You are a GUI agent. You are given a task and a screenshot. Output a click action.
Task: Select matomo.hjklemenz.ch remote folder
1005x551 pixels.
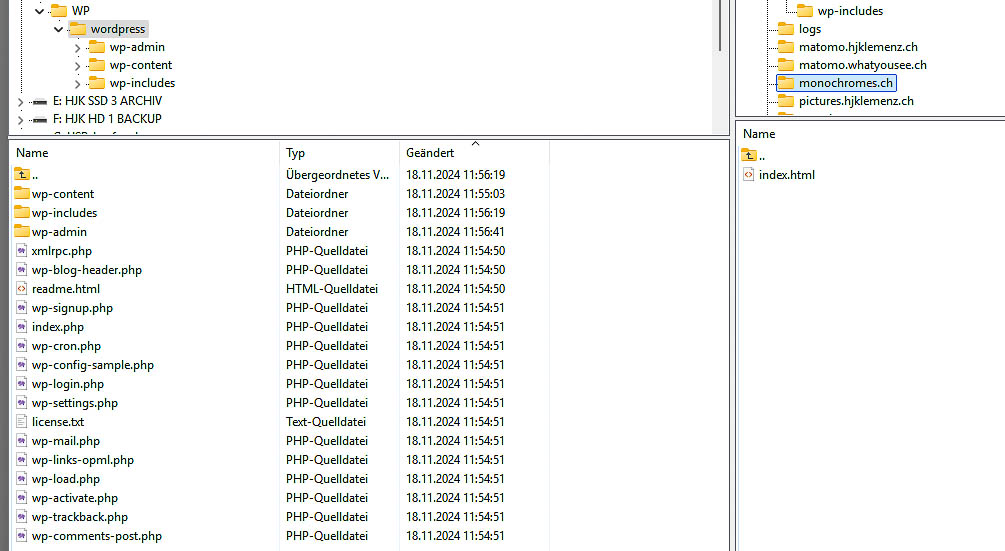pyautogui.click(x=858, y=47)
